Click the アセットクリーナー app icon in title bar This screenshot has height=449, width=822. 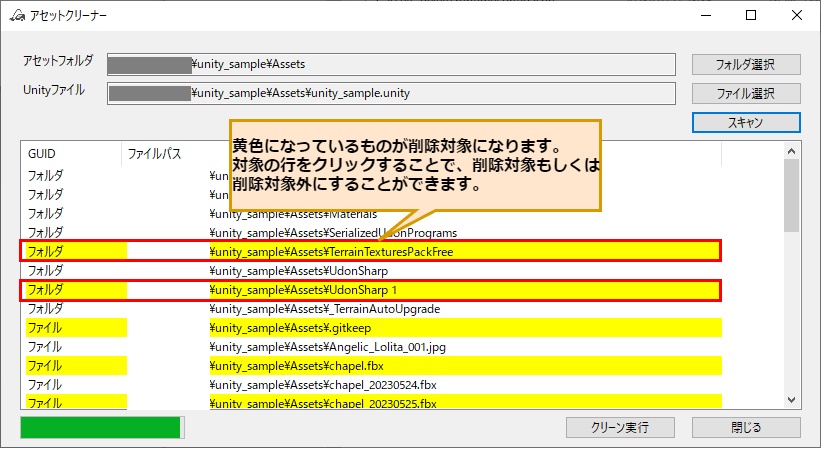coord(17,15)
